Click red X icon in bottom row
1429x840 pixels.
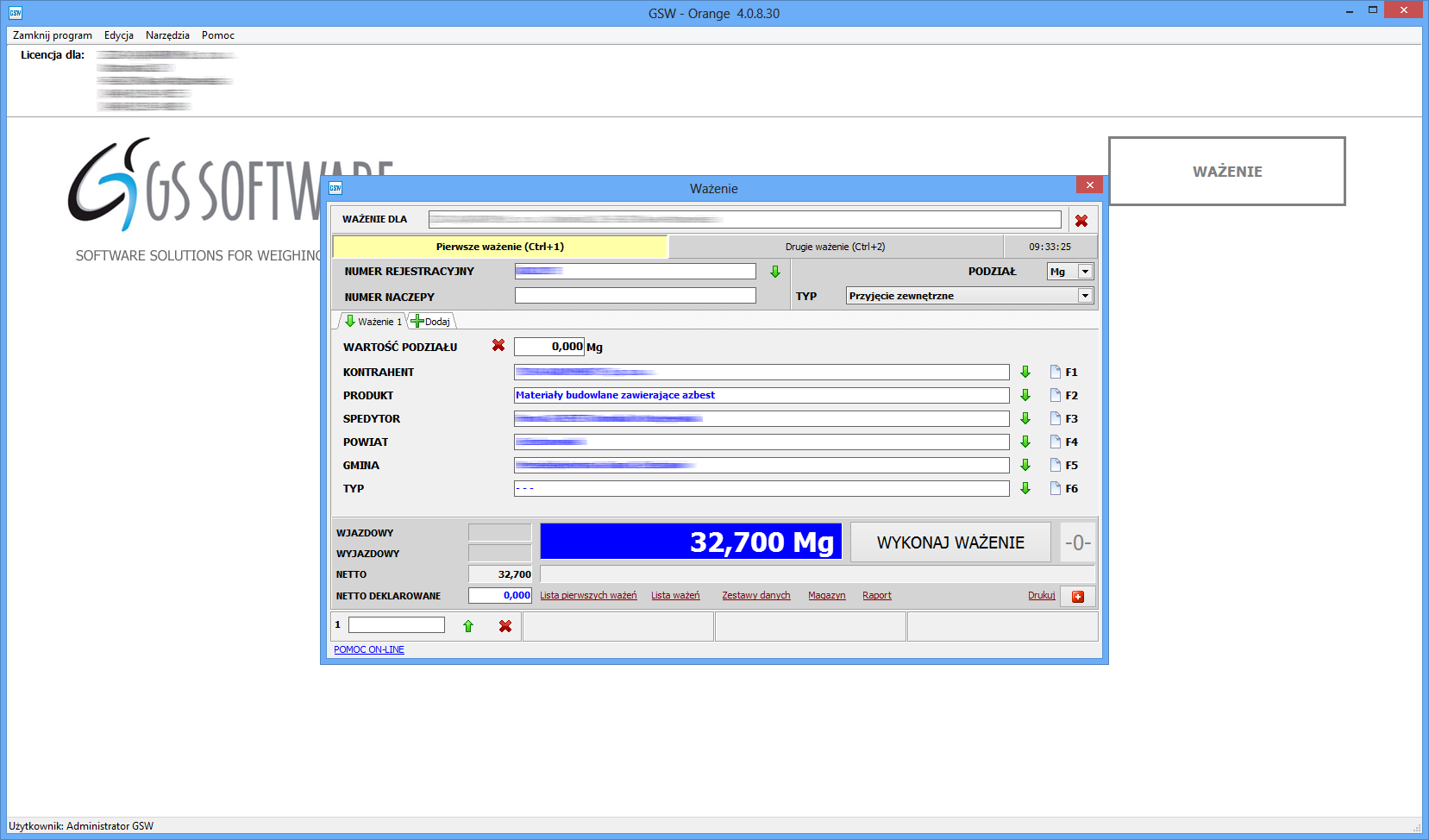505,626
